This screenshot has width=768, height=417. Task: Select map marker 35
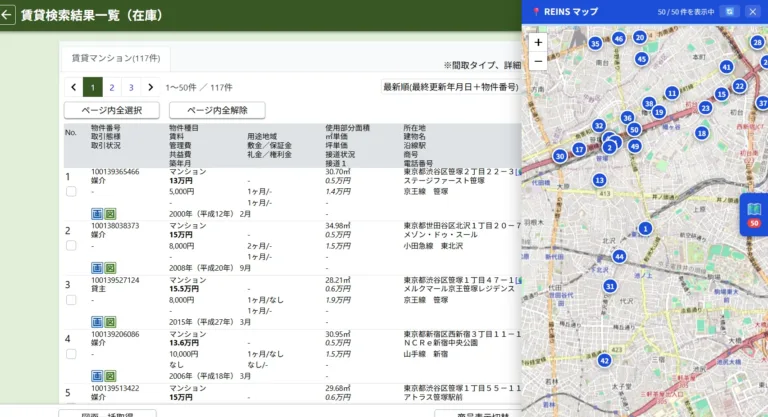point(595,44)
